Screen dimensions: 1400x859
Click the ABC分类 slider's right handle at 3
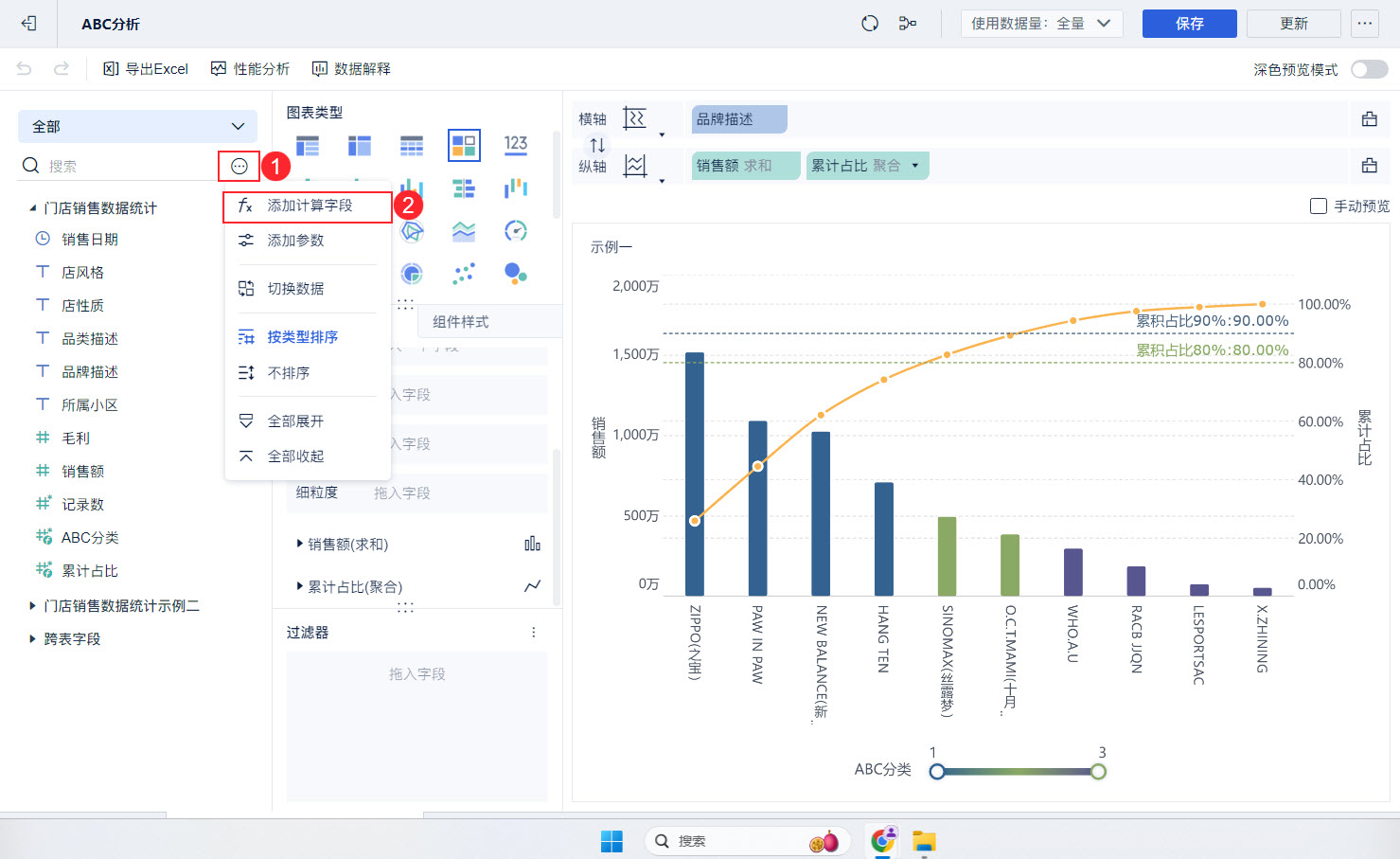1098,772
